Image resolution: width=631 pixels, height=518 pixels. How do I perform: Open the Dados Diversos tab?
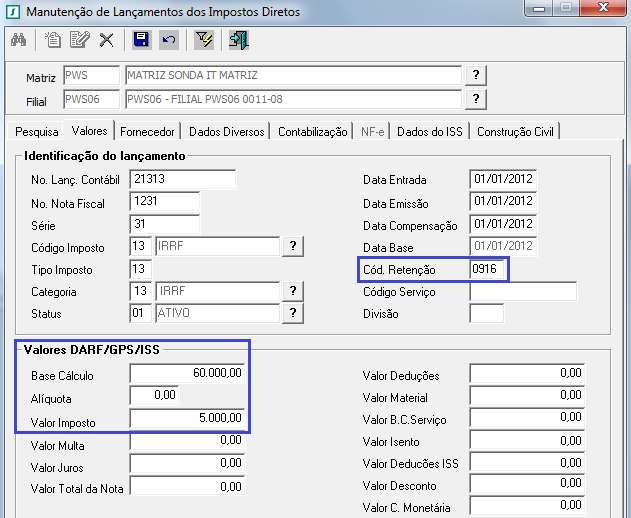tap(227, 132)
